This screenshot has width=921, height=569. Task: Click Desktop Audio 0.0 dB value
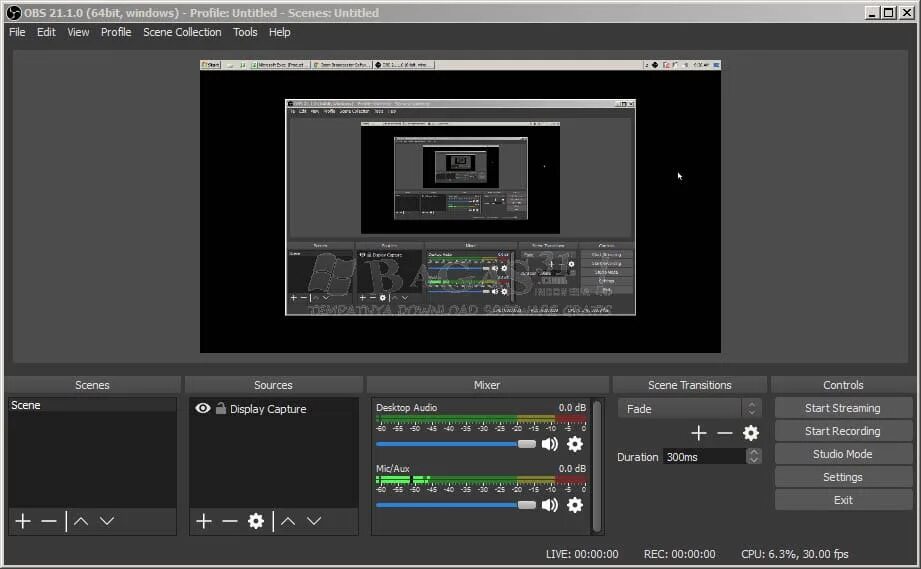point(572,408)
